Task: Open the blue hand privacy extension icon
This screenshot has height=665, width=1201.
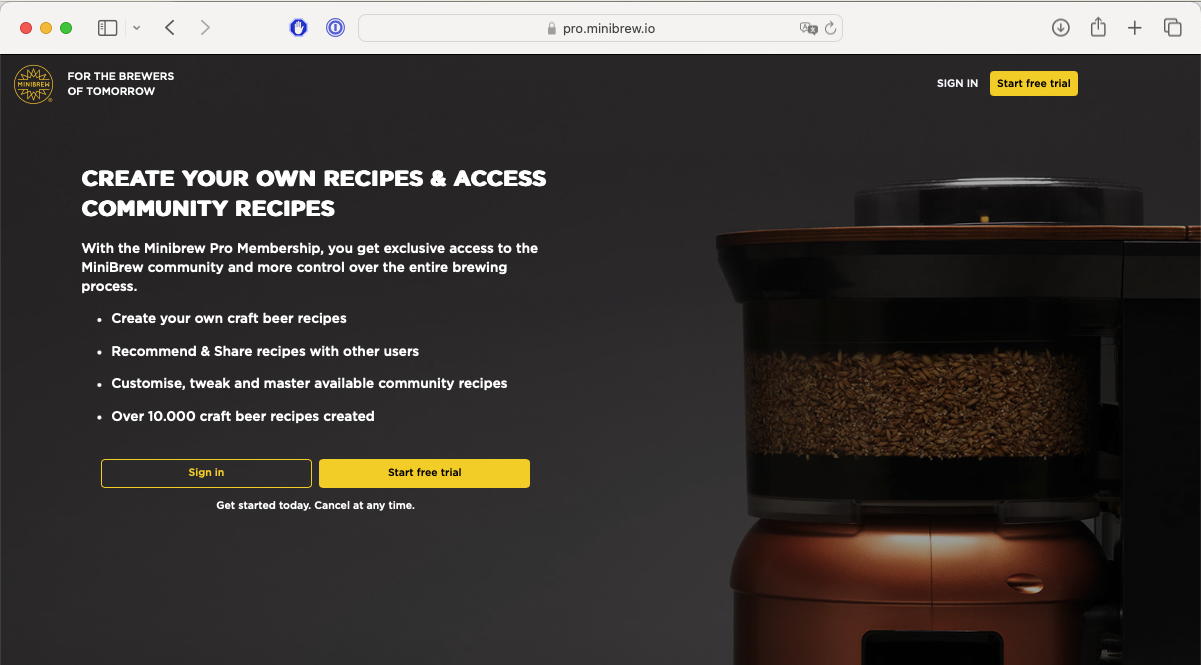Action: [x=298, y=28]
